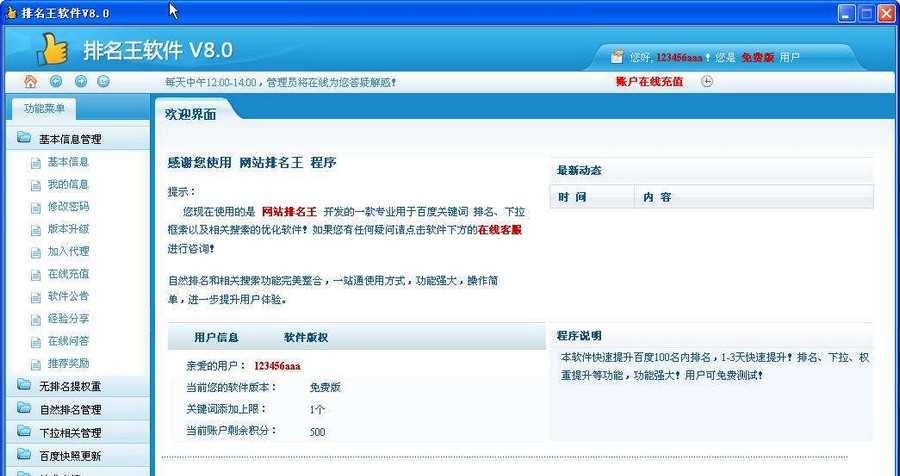The height and width of the screenshot is (476, 900).
Task: Click the document icon next to 基本信息
Action: coord(36,163)
